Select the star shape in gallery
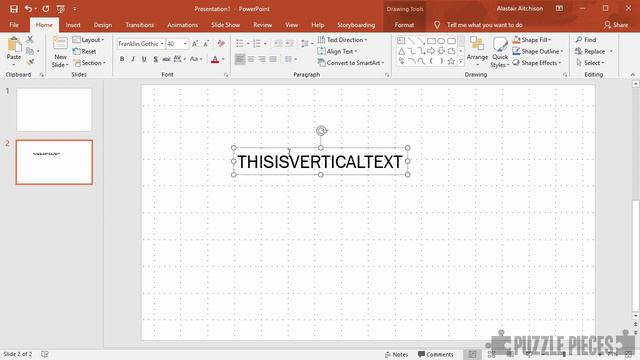This screenshot has width=640, height=360. tap(451, 61)
